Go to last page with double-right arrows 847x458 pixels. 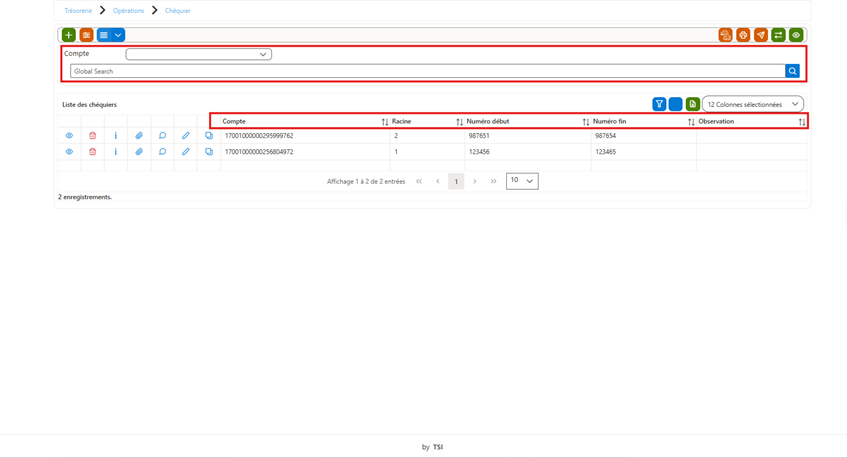click(x=493, y=181)
